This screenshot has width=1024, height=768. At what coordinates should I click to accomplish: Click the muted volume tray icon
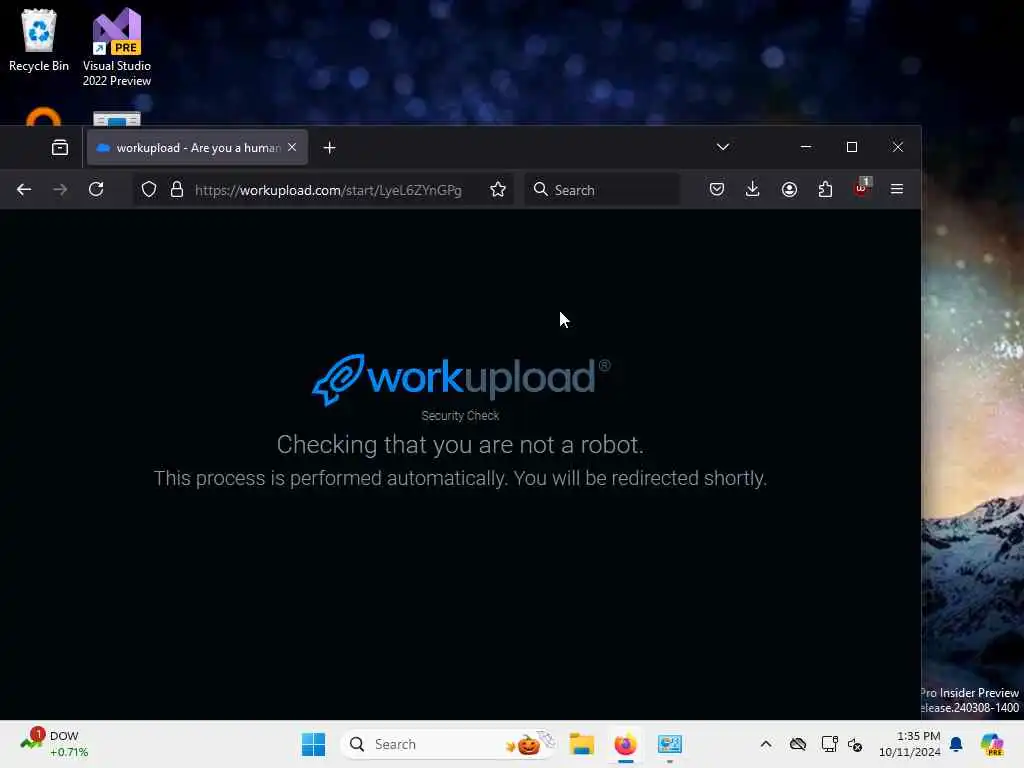pos(855,744)
